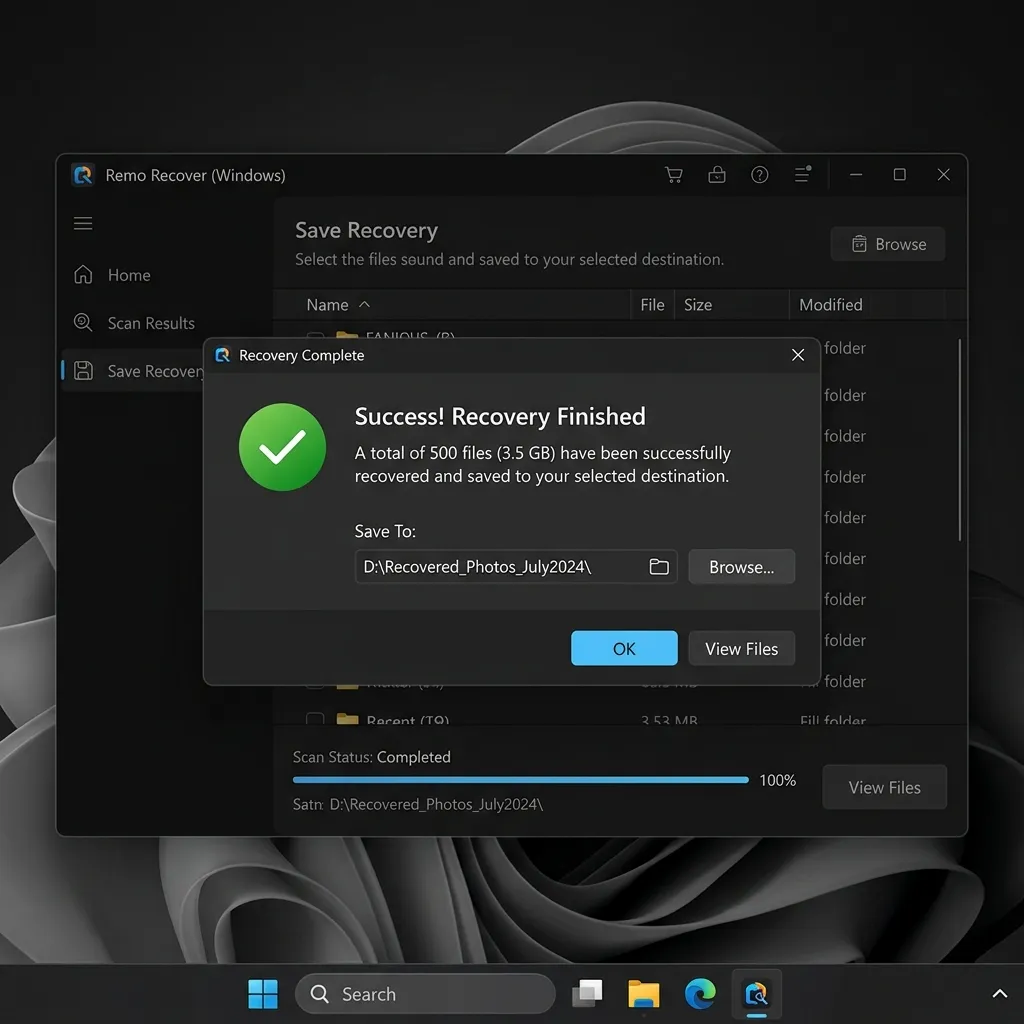1024x1024 pixels.
Task: Click the Save To path input field
Action: tap(516, 566)
